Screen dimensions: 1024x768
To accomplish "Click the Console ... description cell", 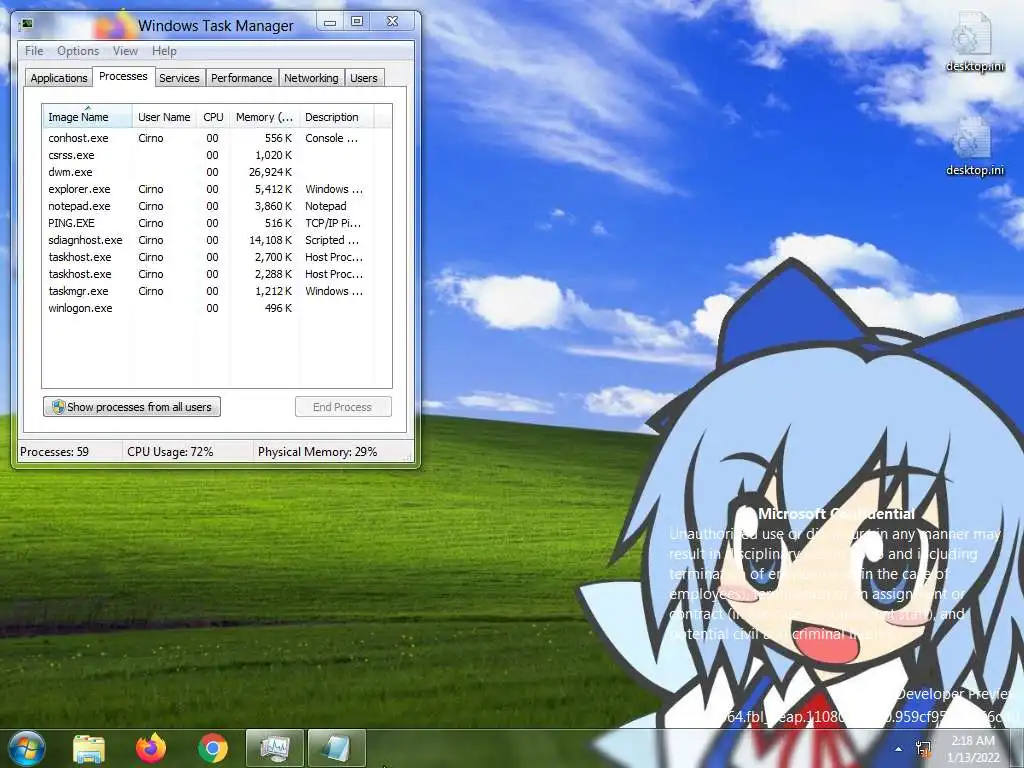I will click(x=331, y=138).
